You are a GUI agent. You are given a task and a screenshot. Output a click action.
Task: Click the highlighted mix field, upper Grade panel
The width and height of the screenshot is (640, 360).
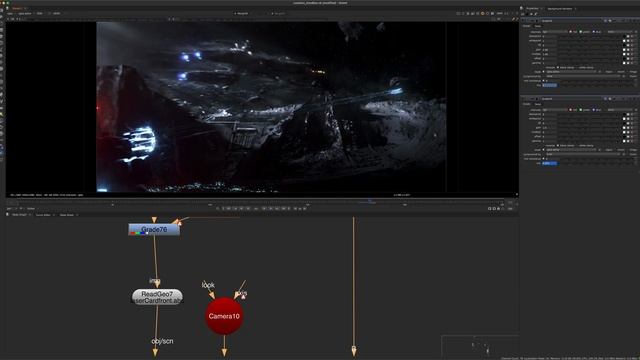(x=549, y=85)
